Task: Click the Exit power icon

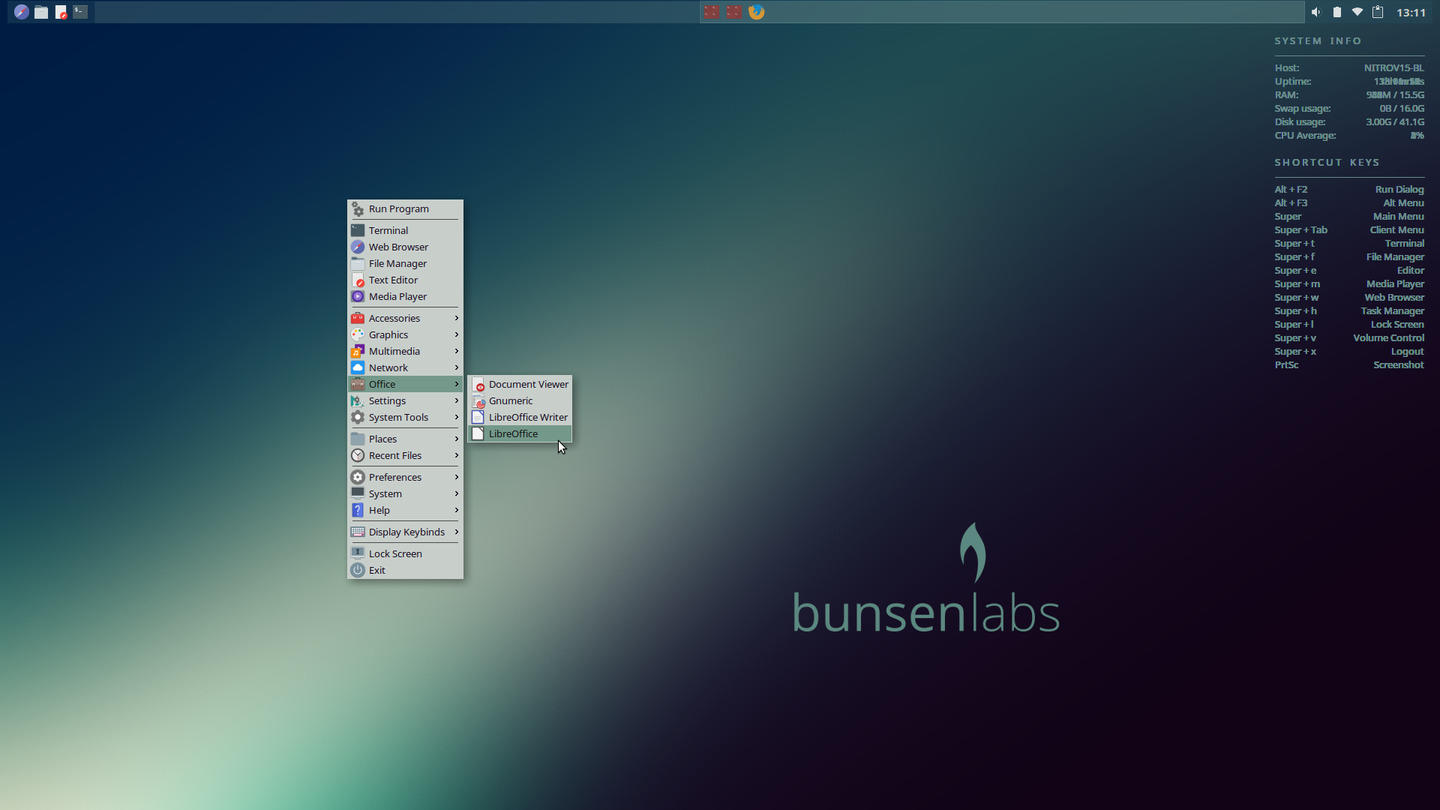Action: point(357,570)
